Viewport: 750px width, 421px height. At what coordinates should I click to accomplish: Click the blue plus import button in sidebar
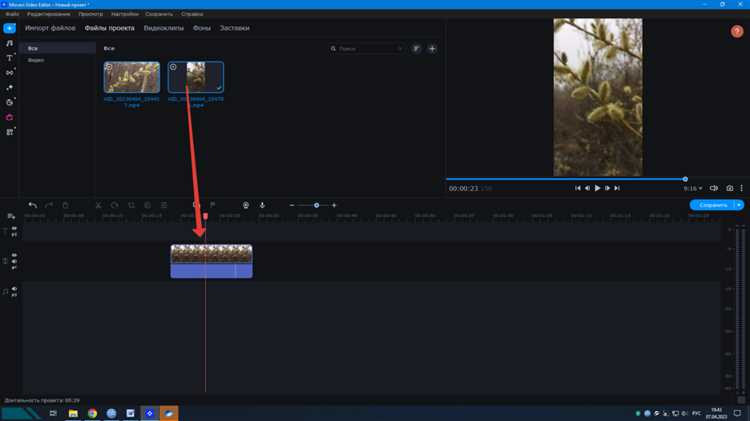(10, 28)
